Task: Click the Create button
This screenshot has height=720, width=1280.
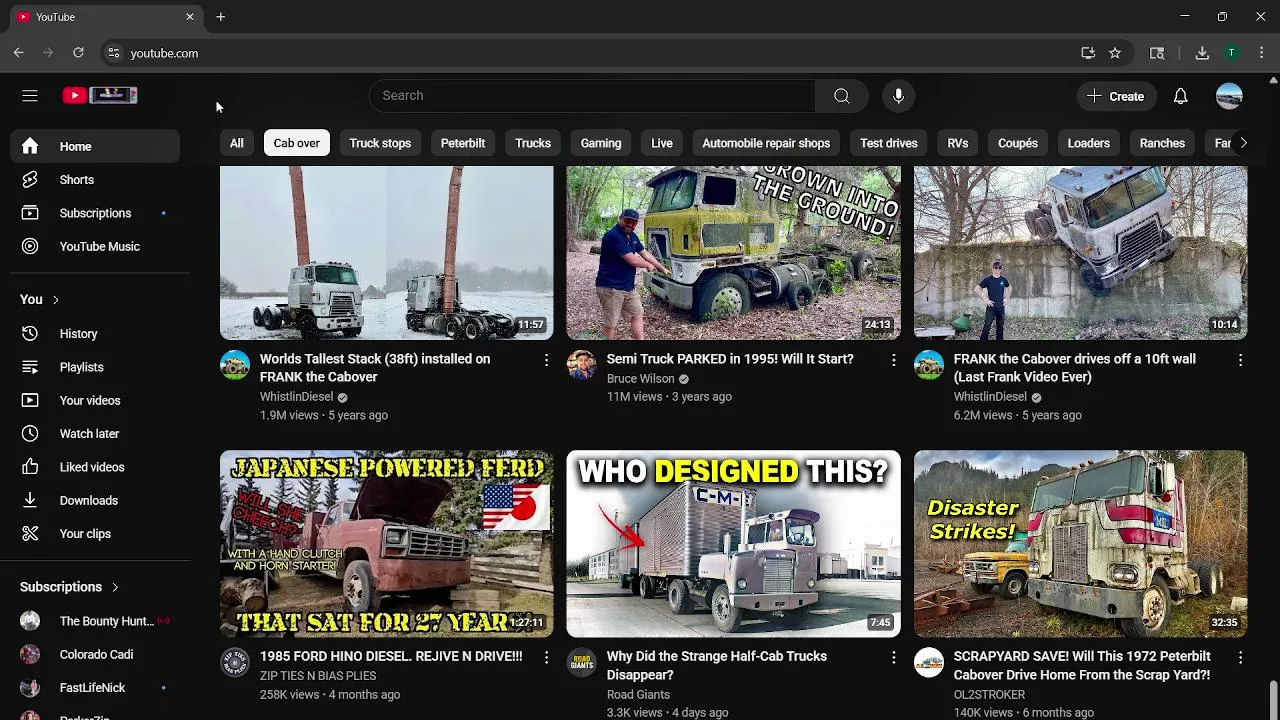Action: pyautogui.click(x=1116, y=96)
